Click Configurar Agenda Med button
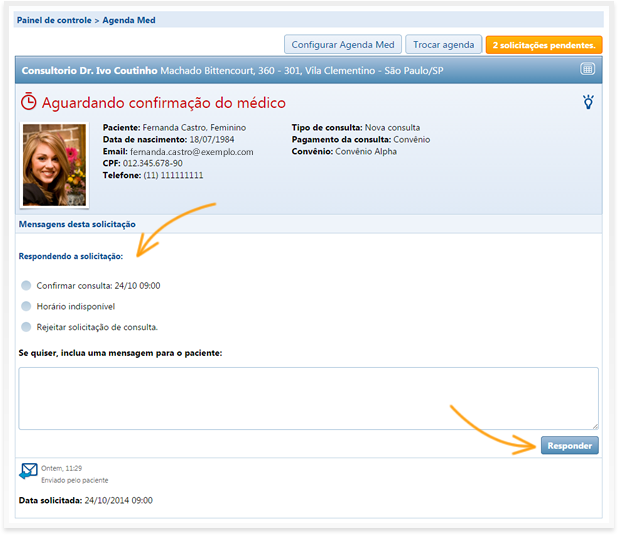Screen dimensions: 618x535 pos(343,45)
